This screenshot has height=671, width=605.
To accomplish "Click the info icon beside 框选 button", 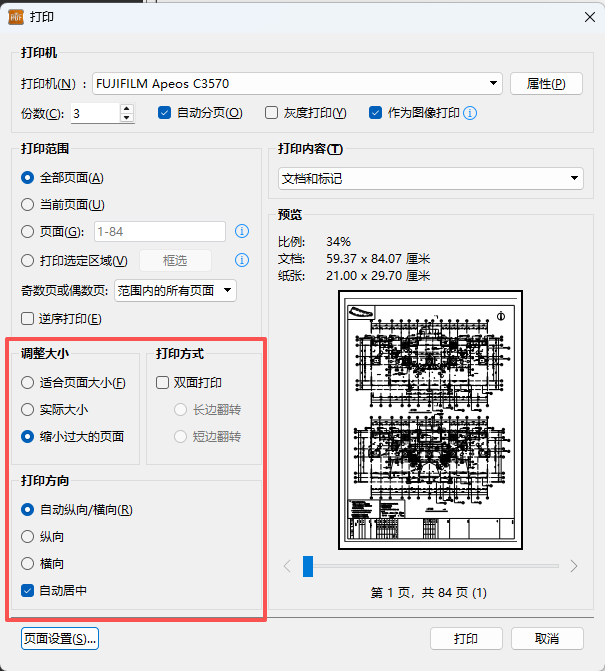I will 241,261.
